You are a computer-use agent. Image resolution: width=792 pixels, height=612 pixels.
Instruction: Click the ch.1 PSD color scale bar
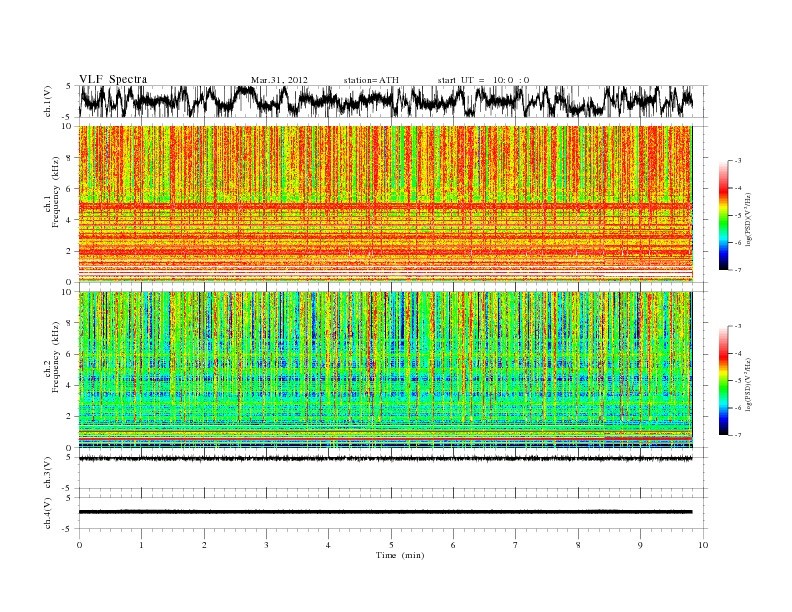tap(723, 216)
